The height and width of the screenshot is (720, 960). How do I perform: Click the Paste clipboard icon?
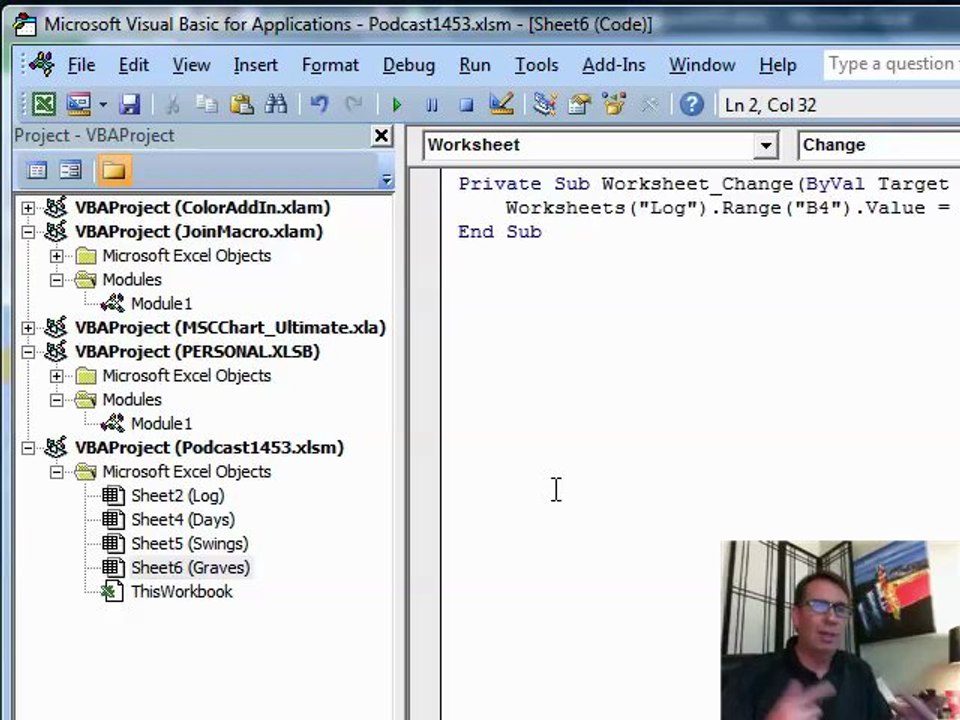point(241,104)
